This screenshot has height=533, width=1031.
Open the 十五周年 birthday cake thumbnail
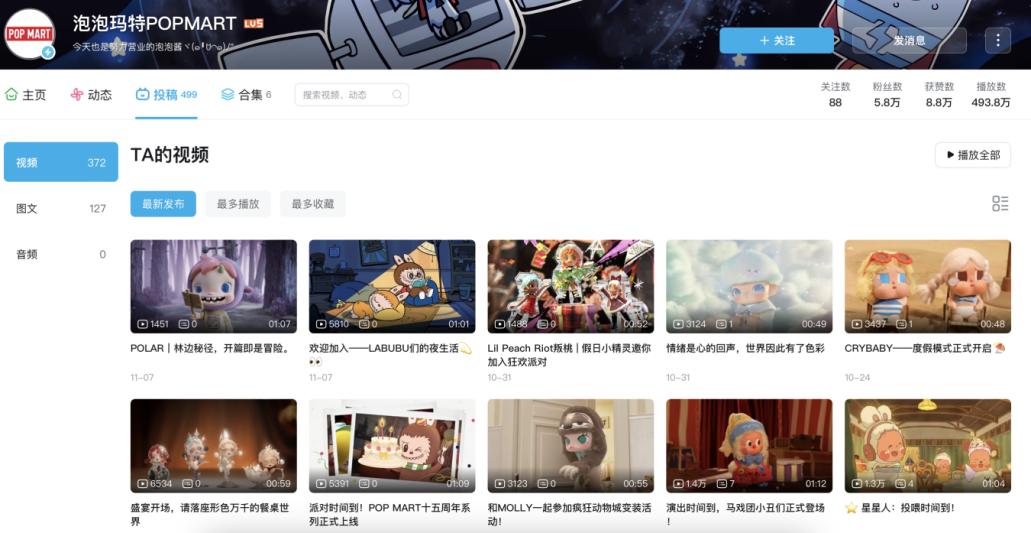pyautogui.click(x=392, y=446)
